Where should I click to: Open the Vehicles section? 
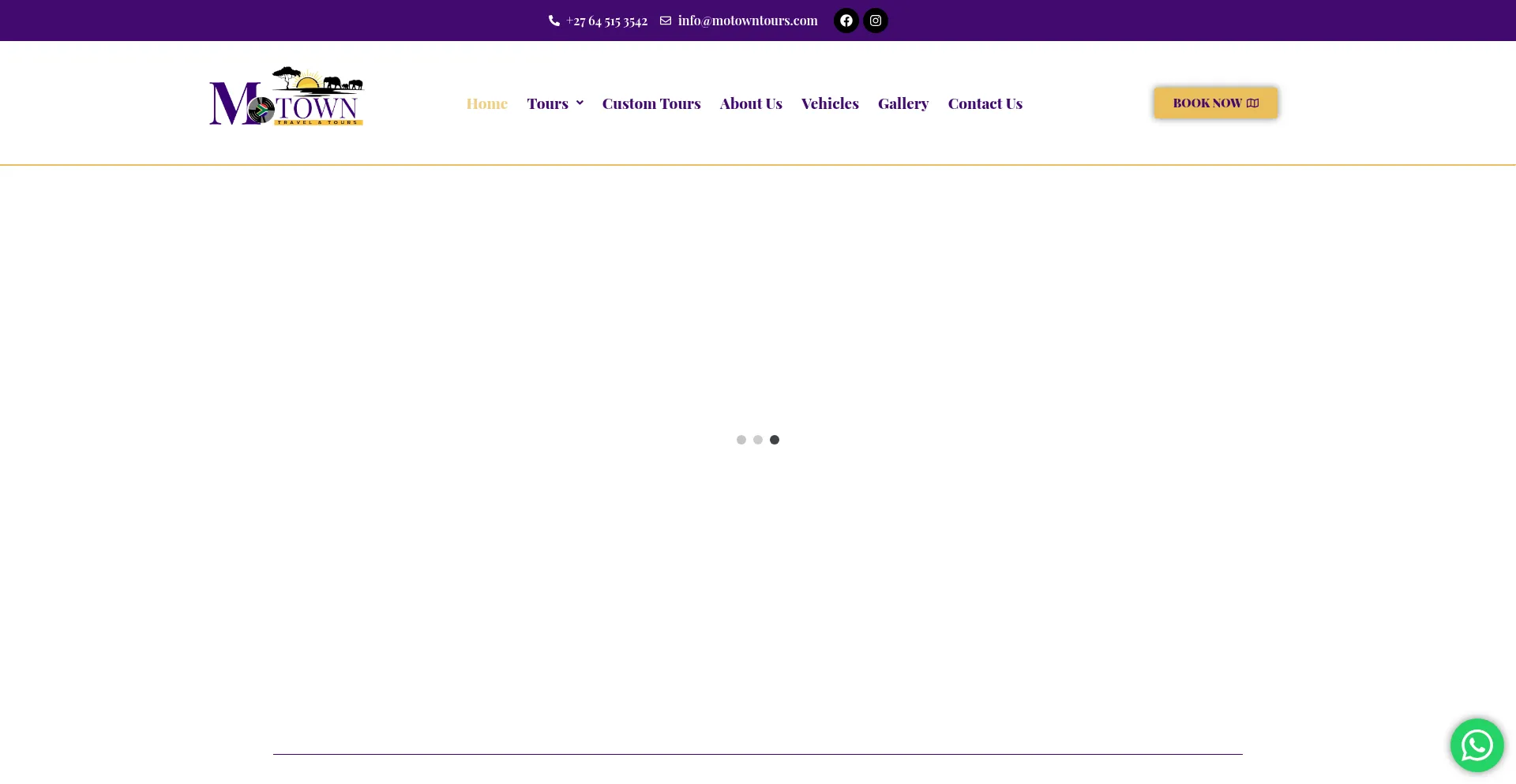(830, 103)
